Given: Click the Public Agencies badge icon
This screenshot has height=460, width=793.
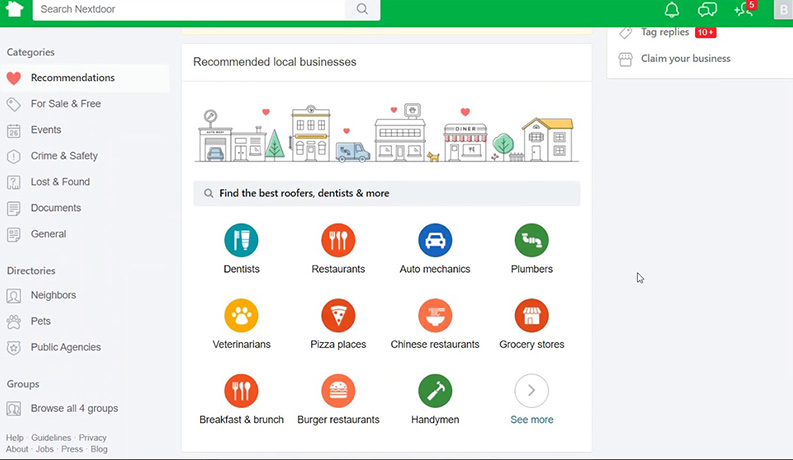Looking at the screenshot, I should tap(14, 348).
